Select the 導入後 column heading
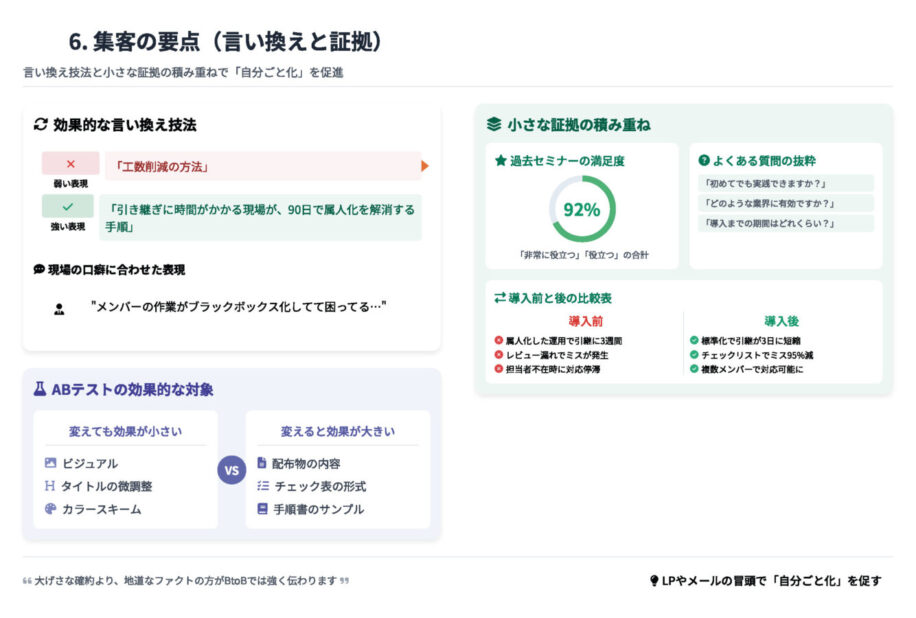This screenshot has width=916, height=618. [781, 321]
